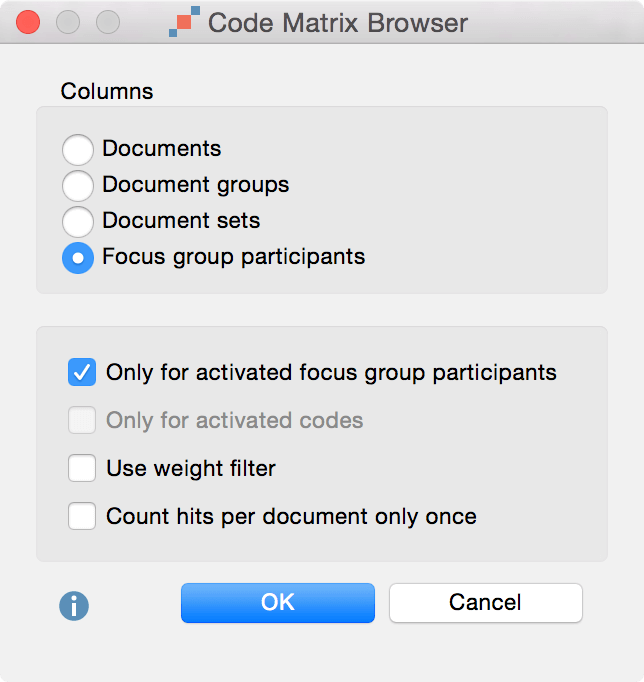The image size is (644, 682).
Task: Enable Count hits per document only once
Action: (82, 516)
